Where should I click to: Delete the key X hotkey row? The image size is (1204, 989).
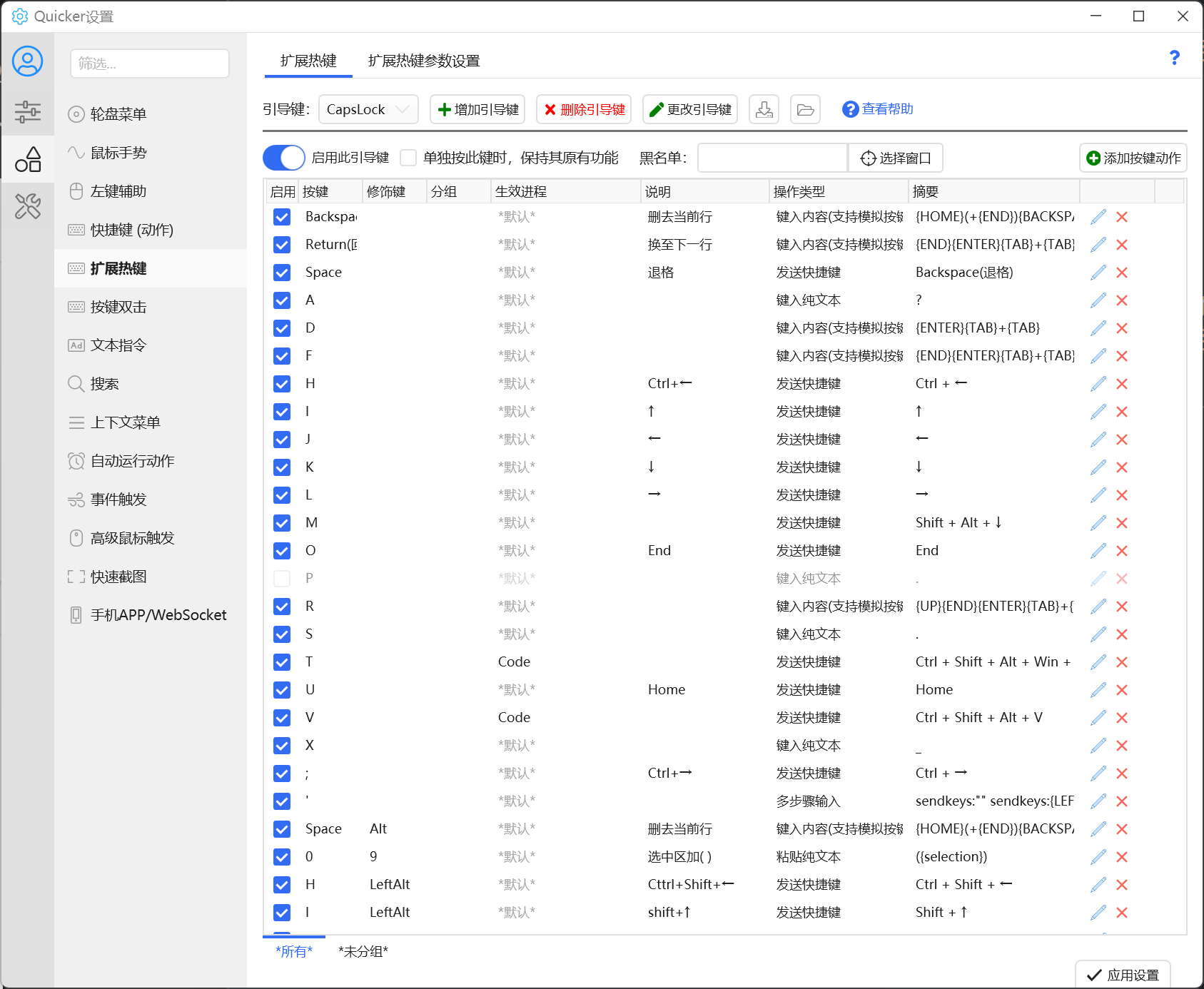tap(1122, 746)
